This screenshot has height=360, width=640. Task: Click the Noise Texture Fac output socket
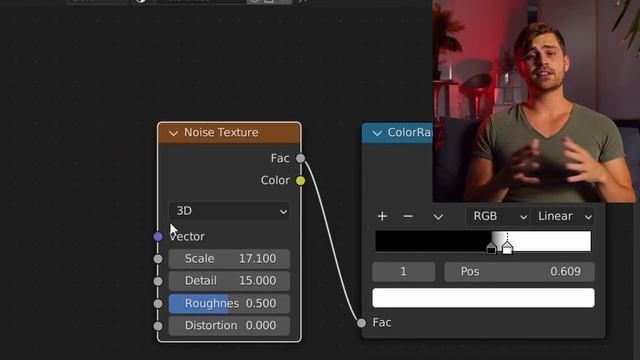300,158
